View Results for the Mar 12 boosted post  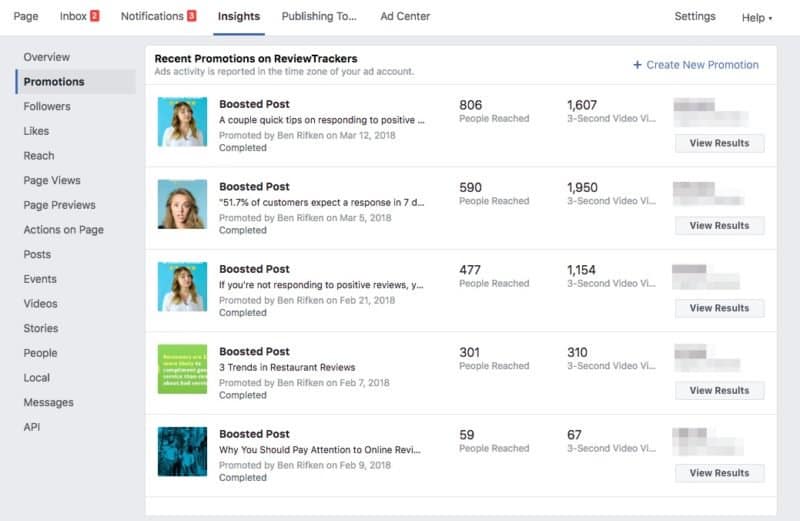(x=719, y=143)
